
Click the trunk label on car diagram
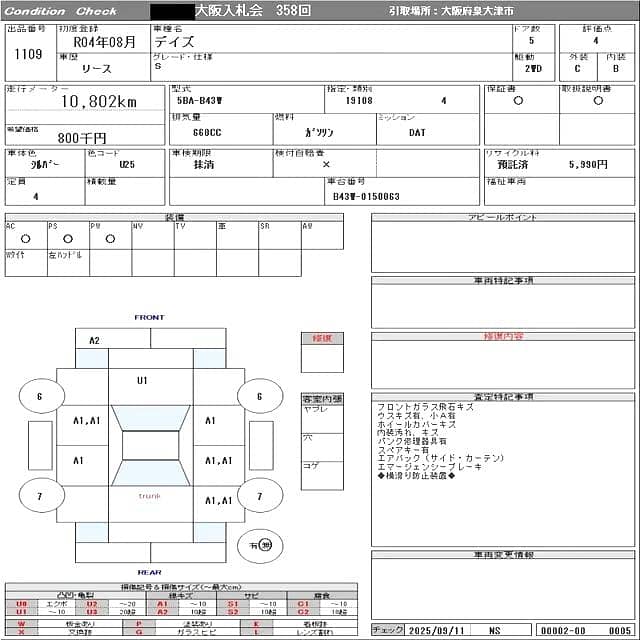[149, 496]
